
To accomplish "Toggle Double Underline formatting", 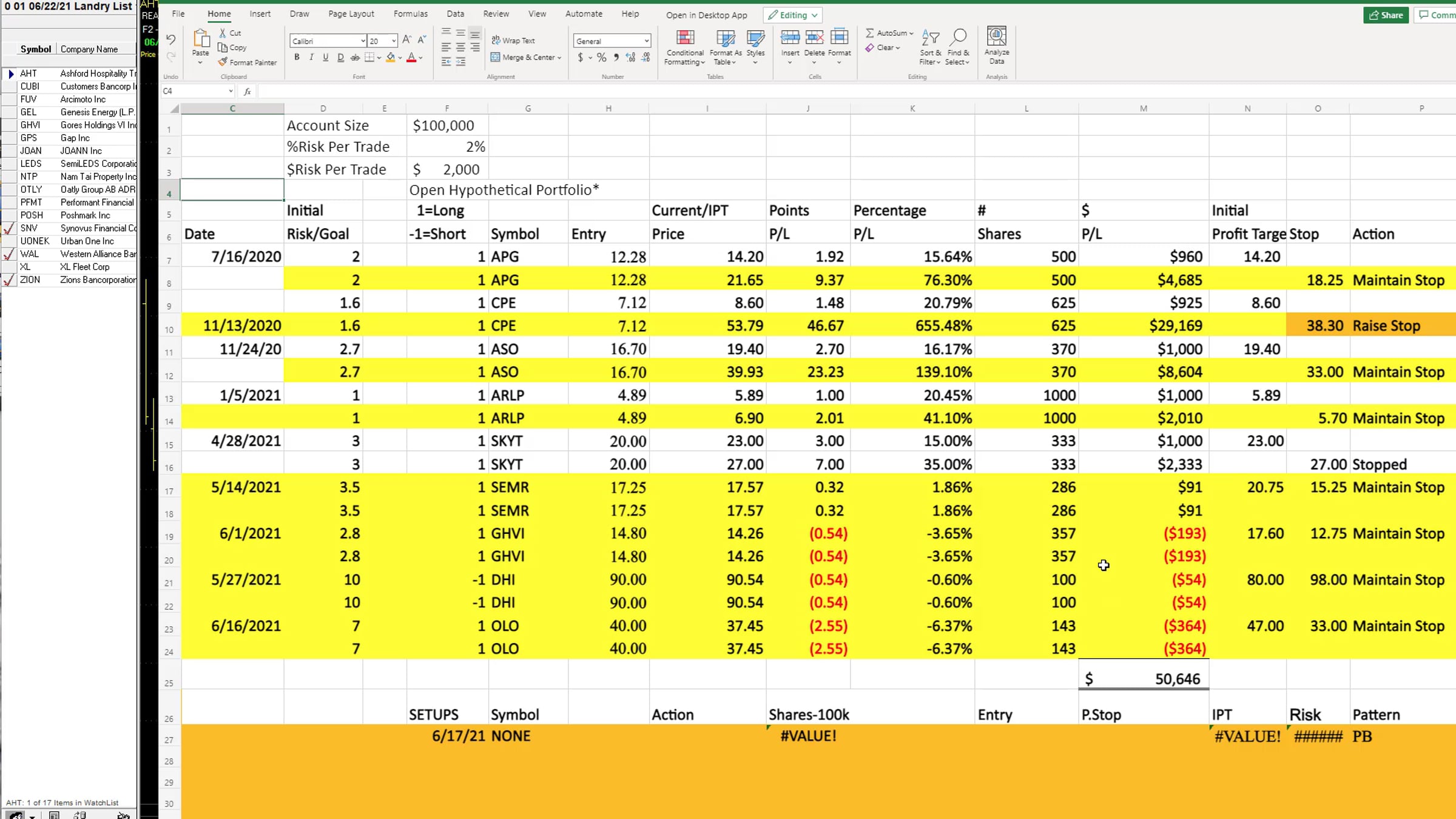I will click(x=340, y=57).
